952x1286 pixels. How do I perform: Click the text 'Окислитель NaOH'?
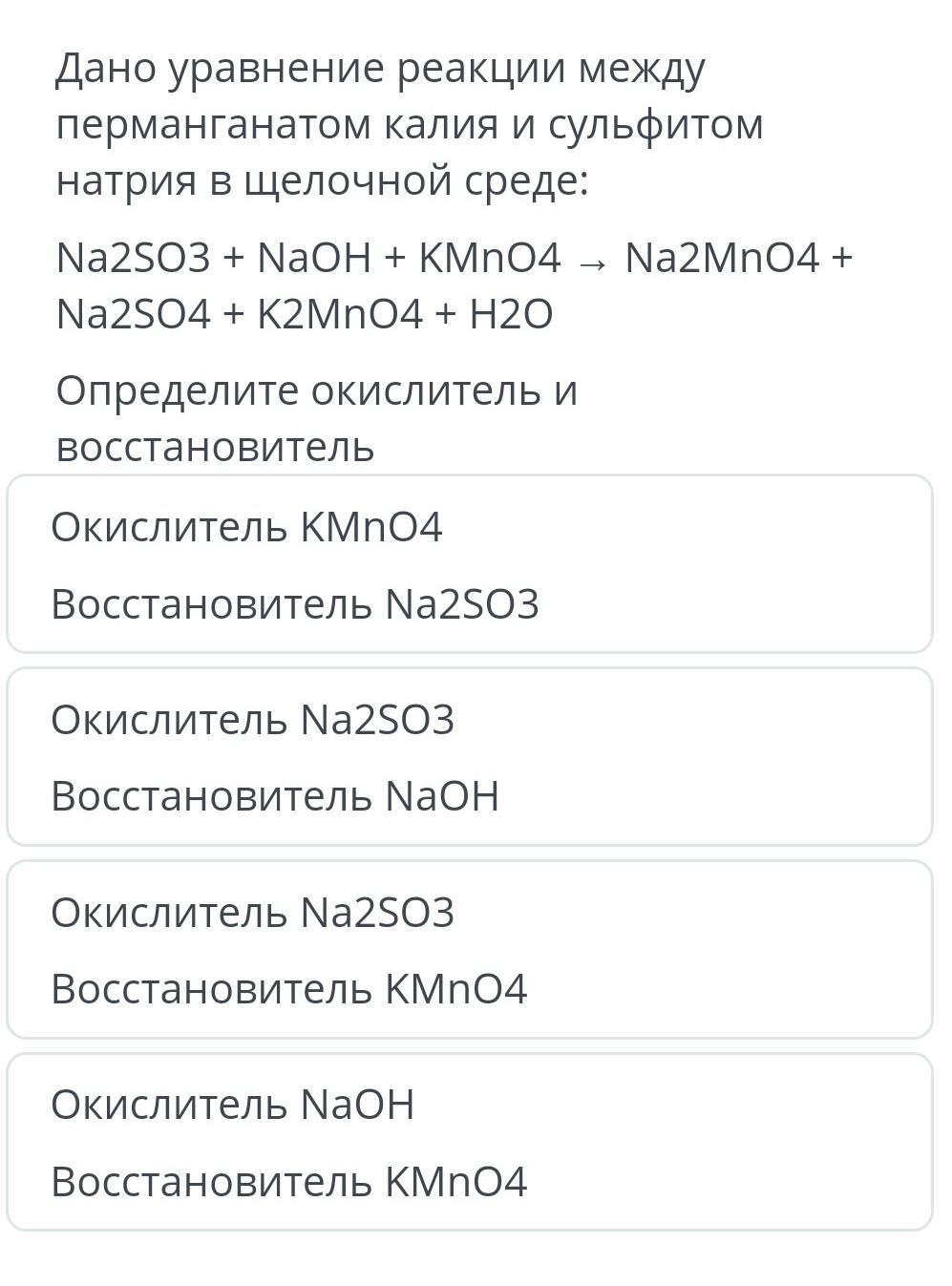coord(232,1105)
